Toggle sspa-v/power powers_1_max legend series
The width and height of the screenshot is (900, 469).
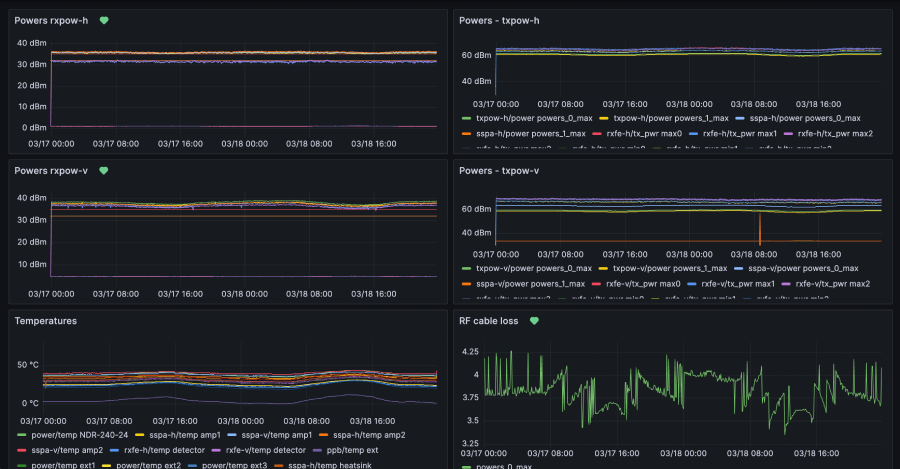[x=530, y=284]
